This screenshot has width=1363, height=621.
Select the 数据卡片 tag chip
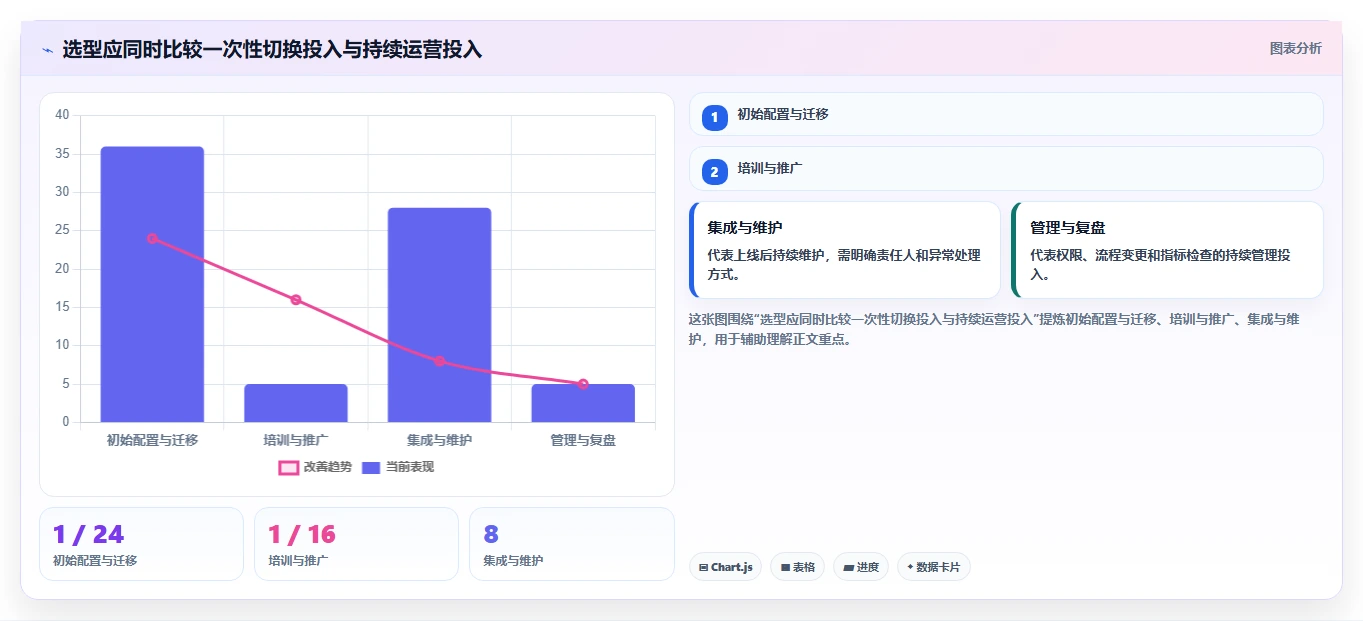click(x=933, y=567)
